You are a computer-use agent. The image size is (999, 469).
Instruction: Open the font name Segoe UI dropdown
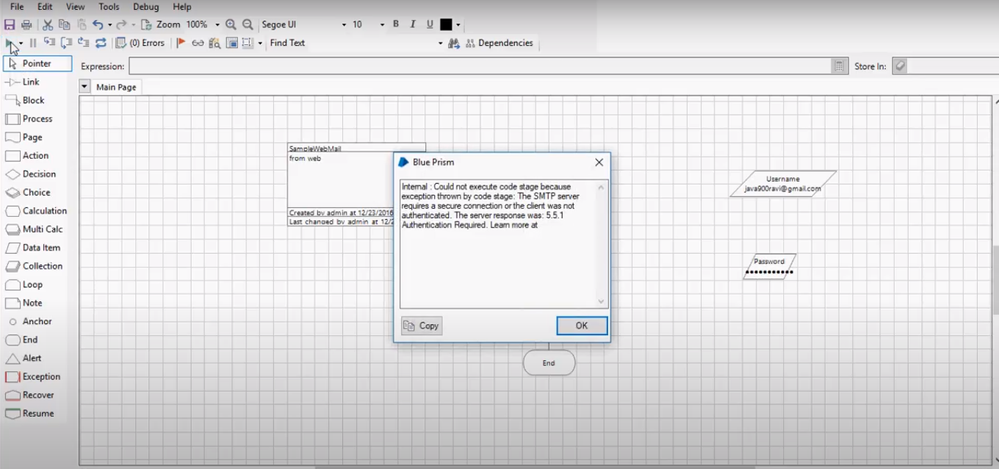pos(344,24)
